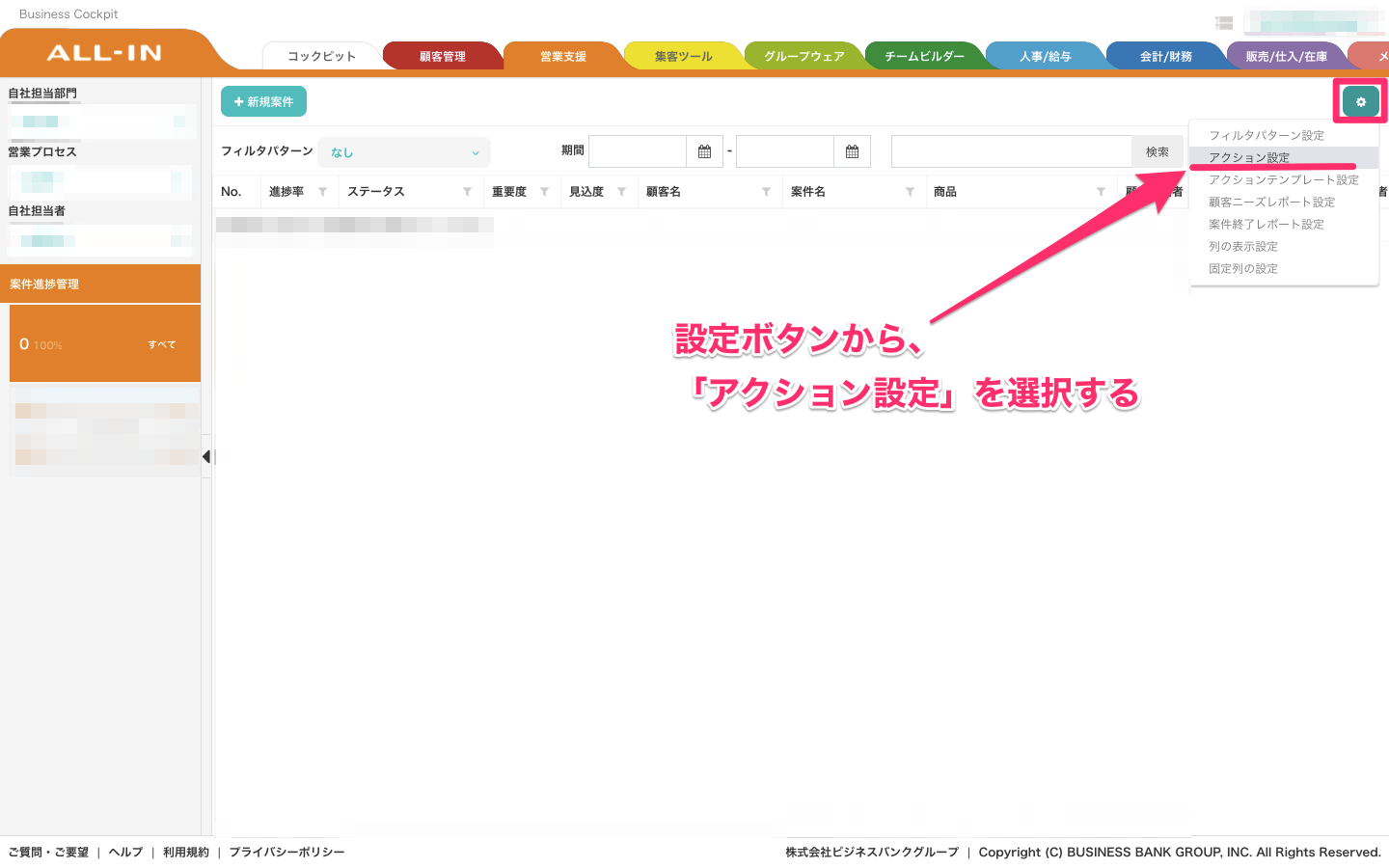Open the start date calendar picker

point(704,151)
